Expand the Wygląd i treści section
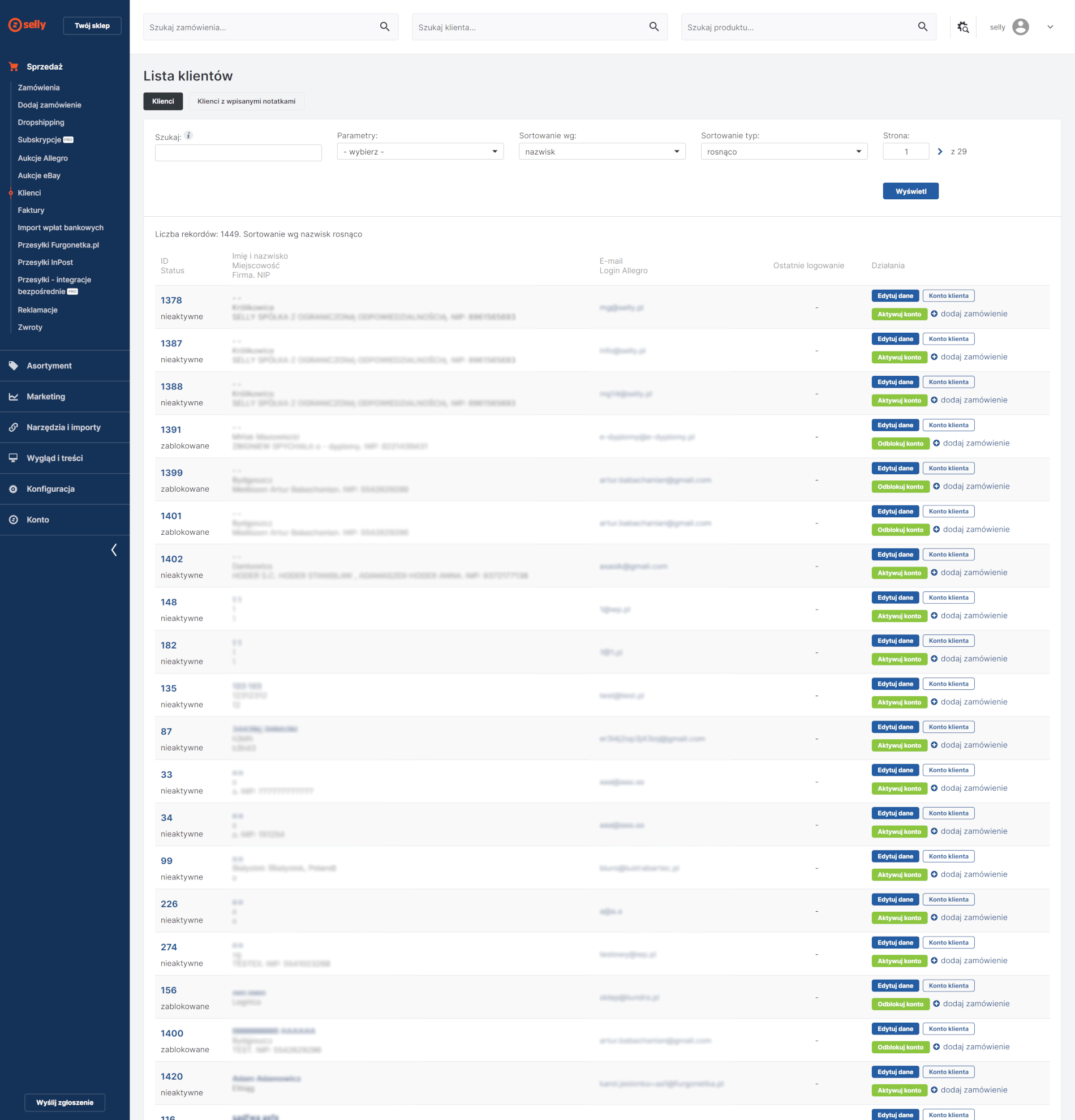Screen dimensions: 1075x1120 [x=64, y=458]
